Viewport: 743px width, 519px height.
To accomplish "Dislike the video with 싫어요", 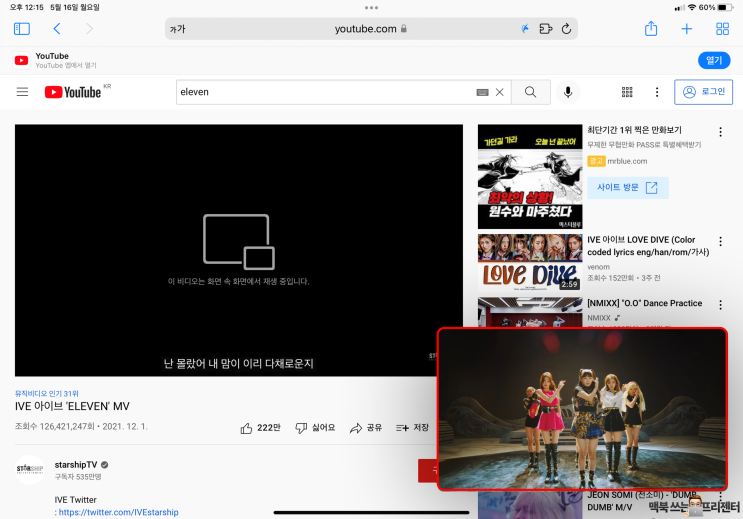I will [315, 428].
